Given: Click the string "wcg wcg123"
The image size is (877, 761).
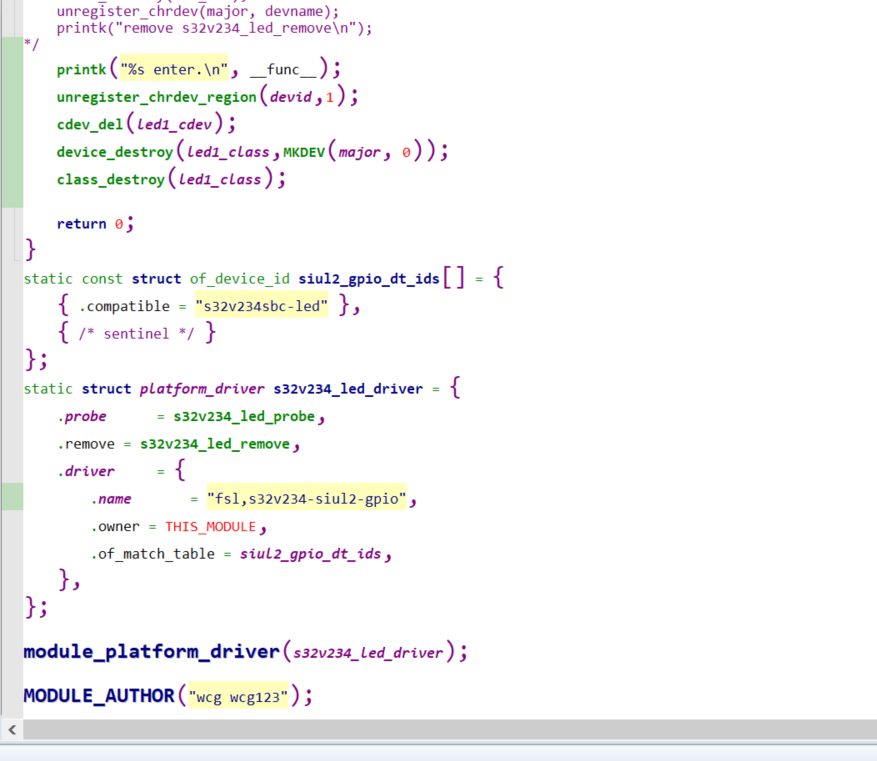Looking at the screenshot, I should coord(238,697).
